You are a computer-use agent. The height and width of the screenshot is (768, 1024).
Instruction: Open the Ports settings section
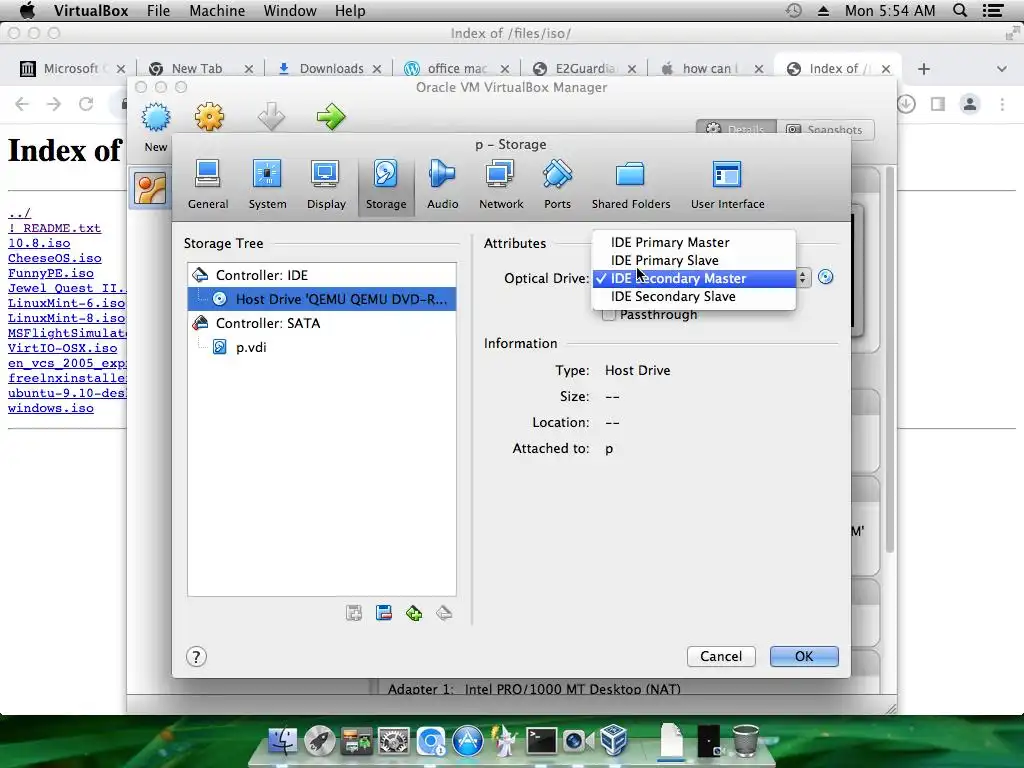point(557,184)
